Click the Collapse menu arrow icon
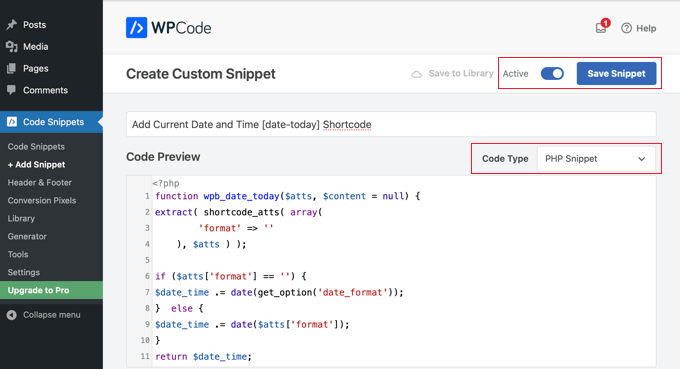The width and height of the screenshot is (680, 369). (12, 315)
